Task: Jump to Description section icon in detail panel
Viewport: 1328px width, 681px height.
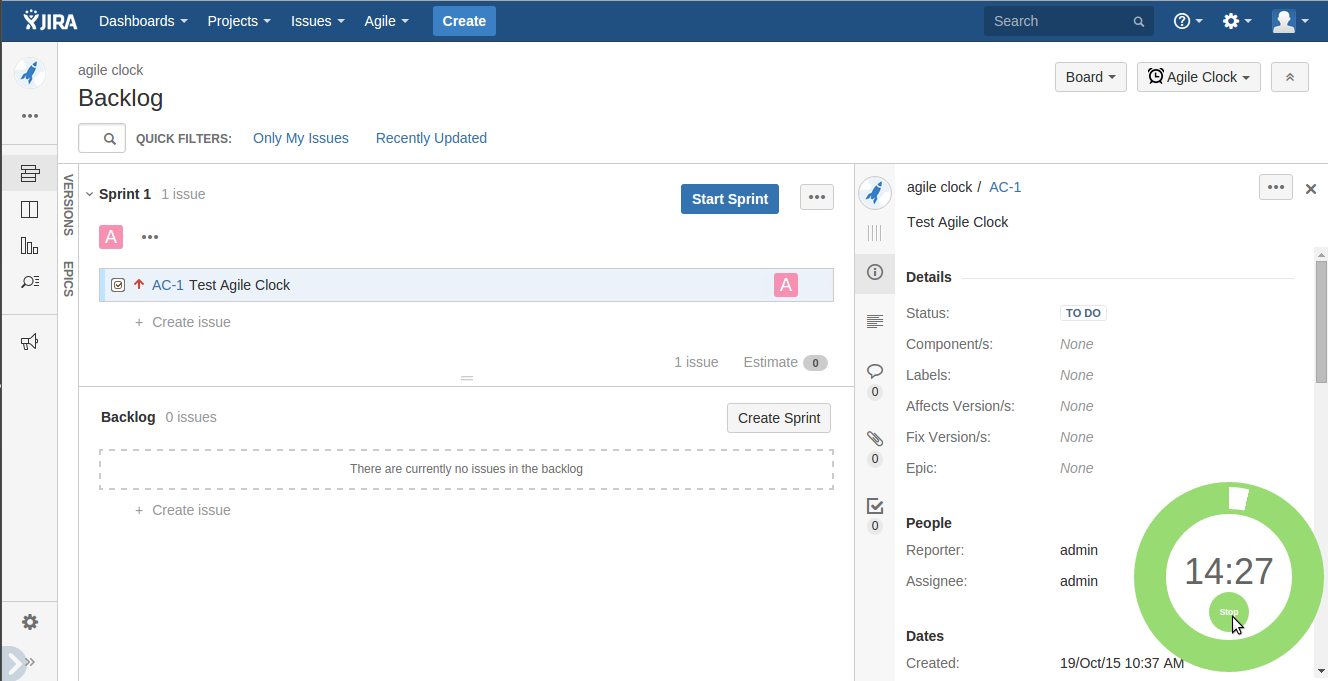Action: (875, 321)
